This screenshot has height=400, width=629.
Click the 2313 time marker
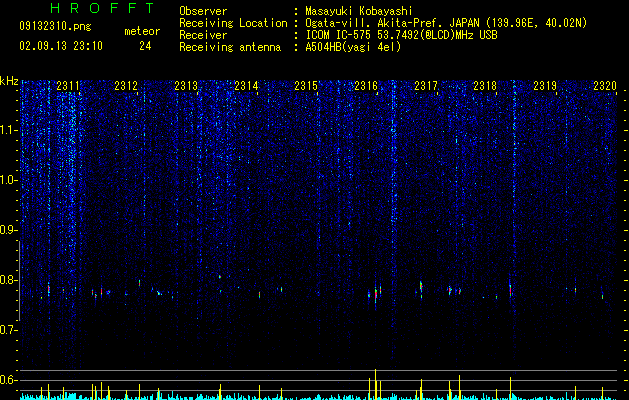tap(186, 86)
